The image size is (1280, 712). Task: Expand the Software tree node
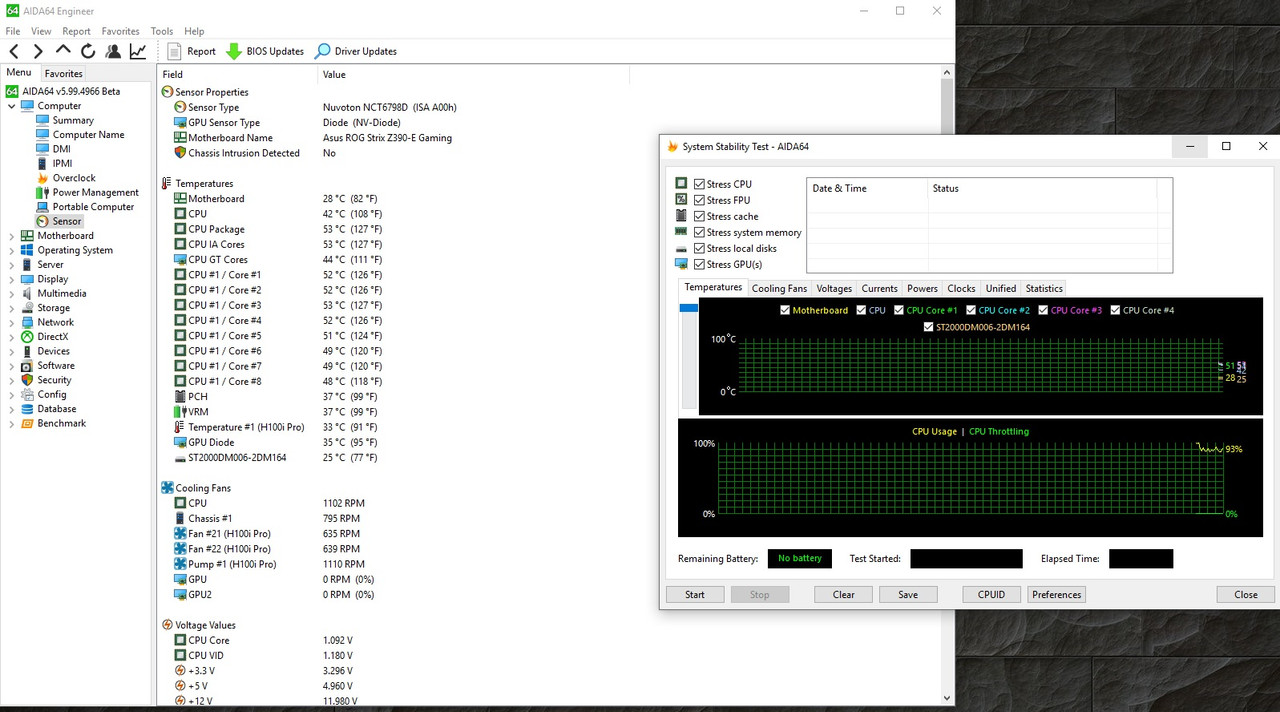(x=12, y=366)
